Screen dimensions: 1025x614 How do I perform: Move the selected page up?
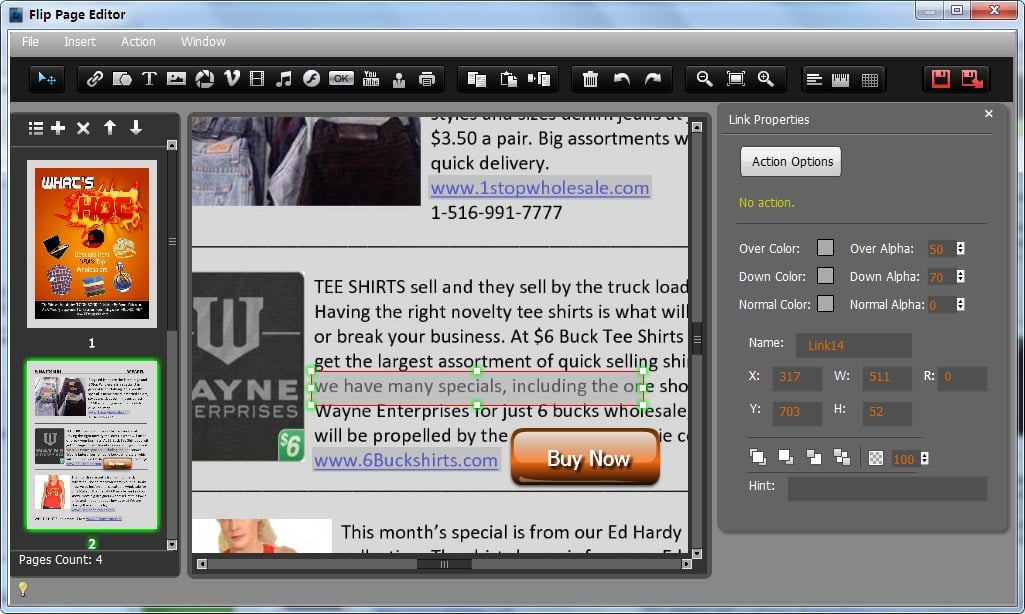110,128
